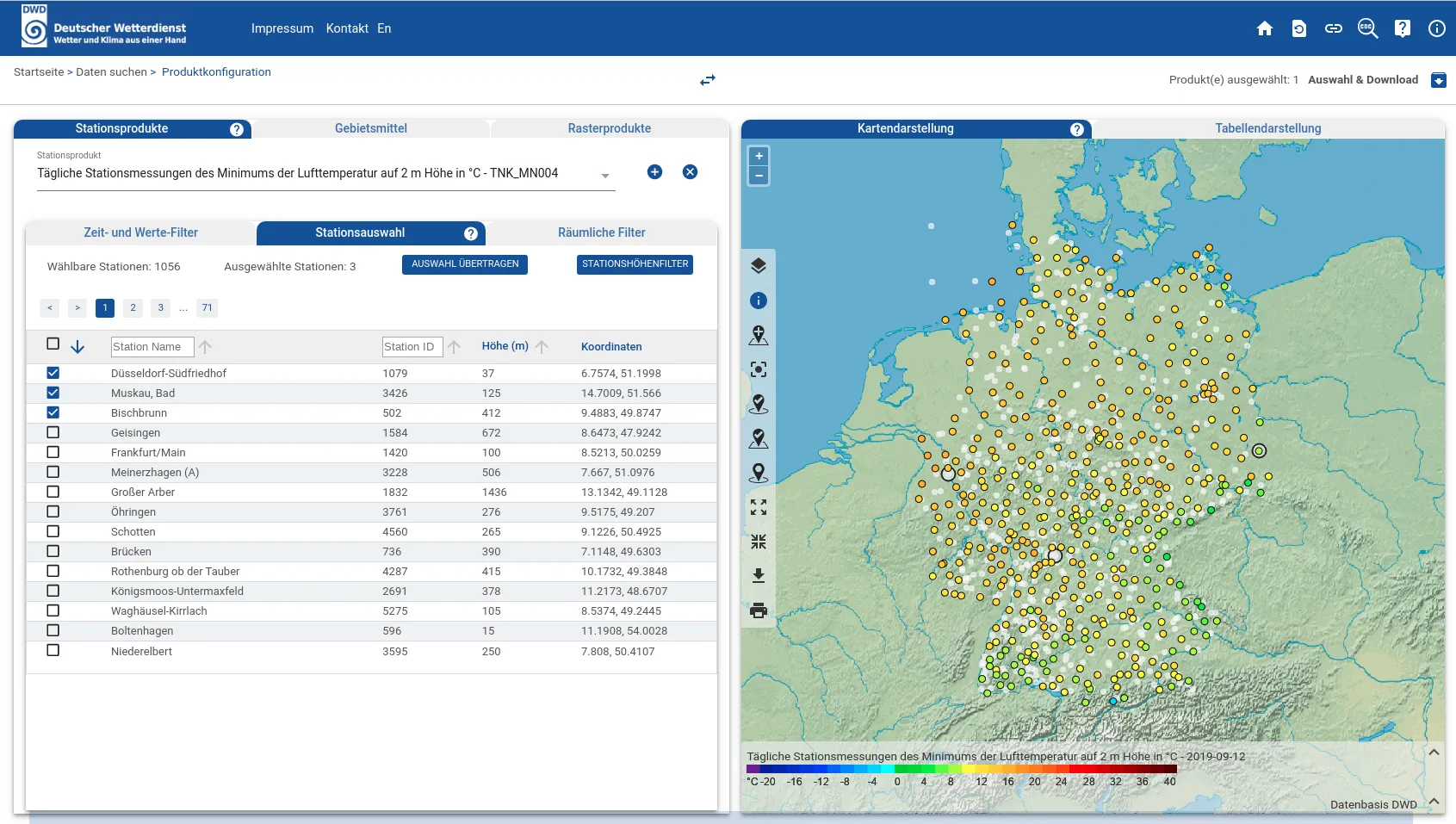This screenshot has height=824, width=1456.
Task: Collapse the Datenbasis DWD chevron
Action: click(x=1434, y=802)
